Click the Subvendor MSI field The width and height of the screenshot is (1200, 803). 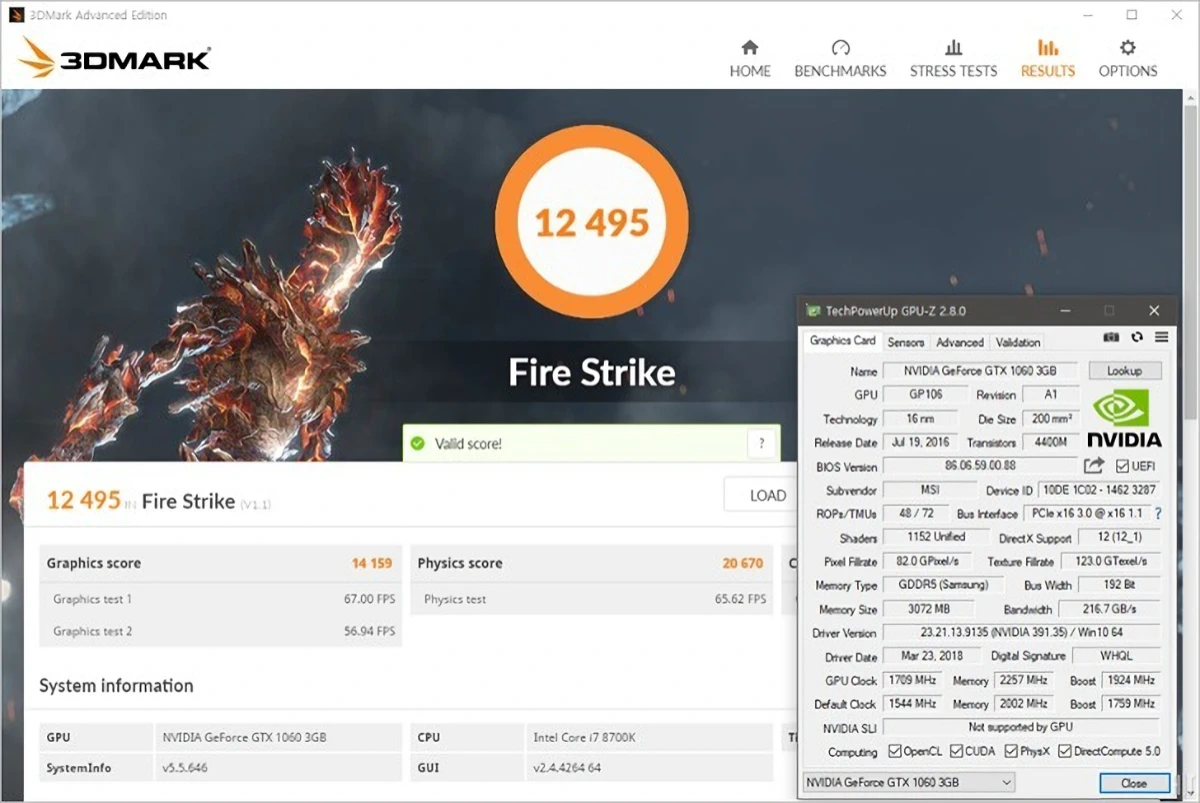(930, 490)
